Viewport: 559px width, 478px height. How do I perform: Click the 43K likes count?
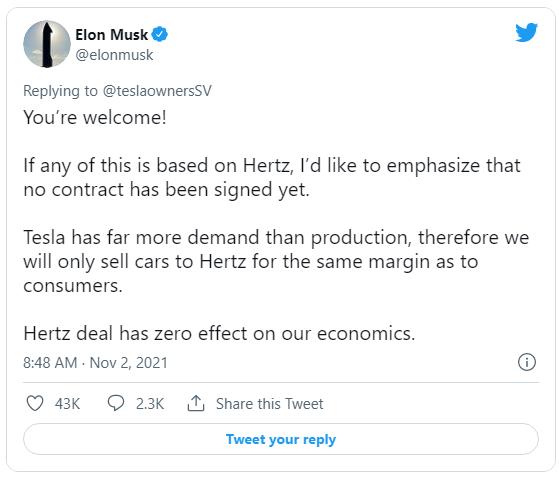[x=67, y=404]
